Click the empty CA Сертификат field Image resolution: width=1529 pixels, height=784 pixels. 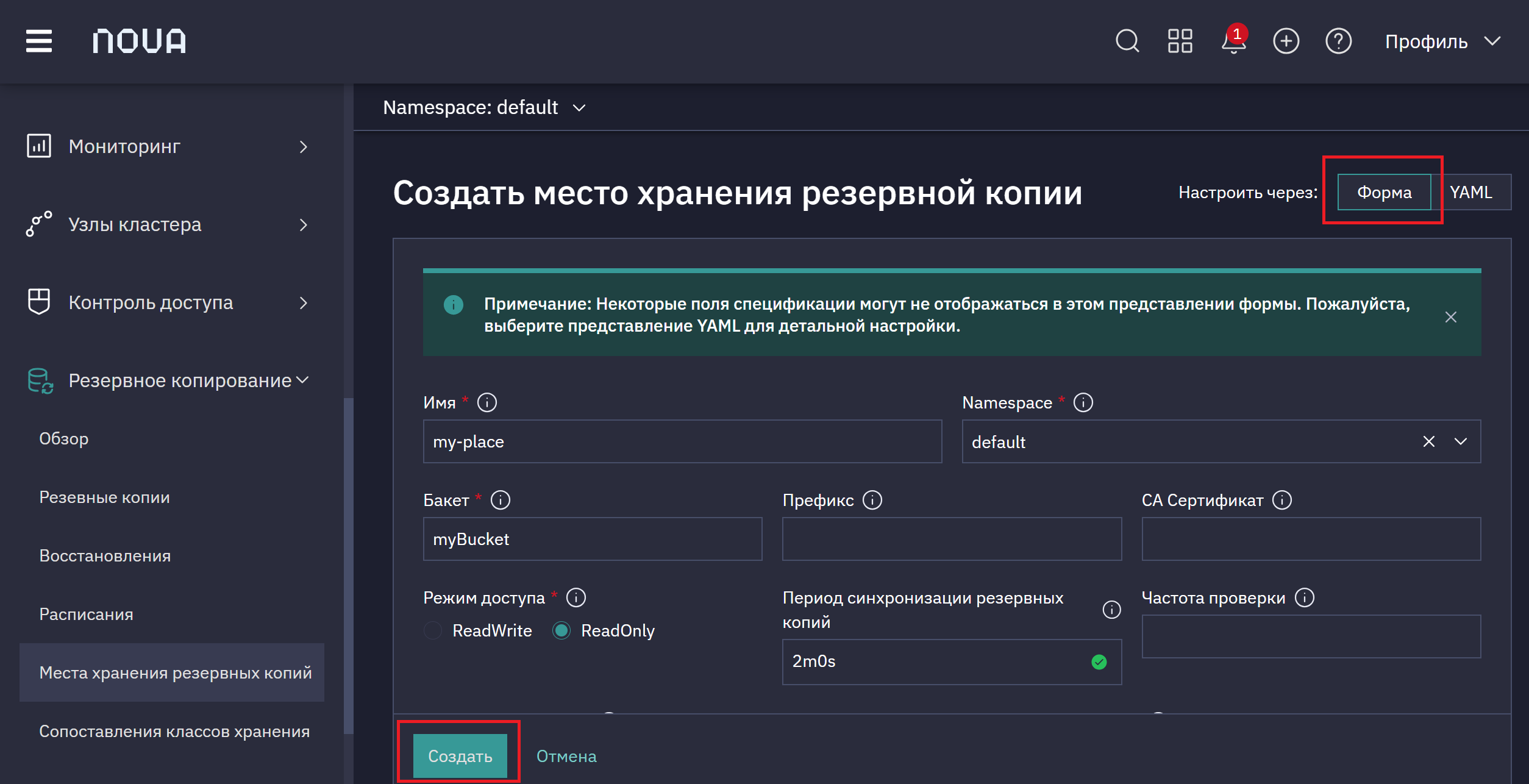coord(1311,539)
